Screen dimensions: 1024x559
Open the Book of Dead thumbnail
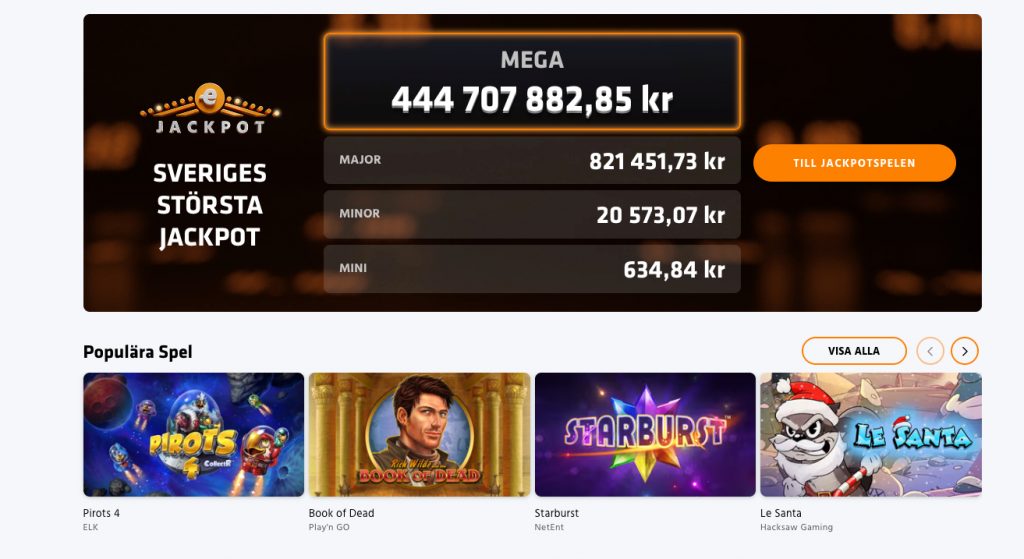(419, 435)
